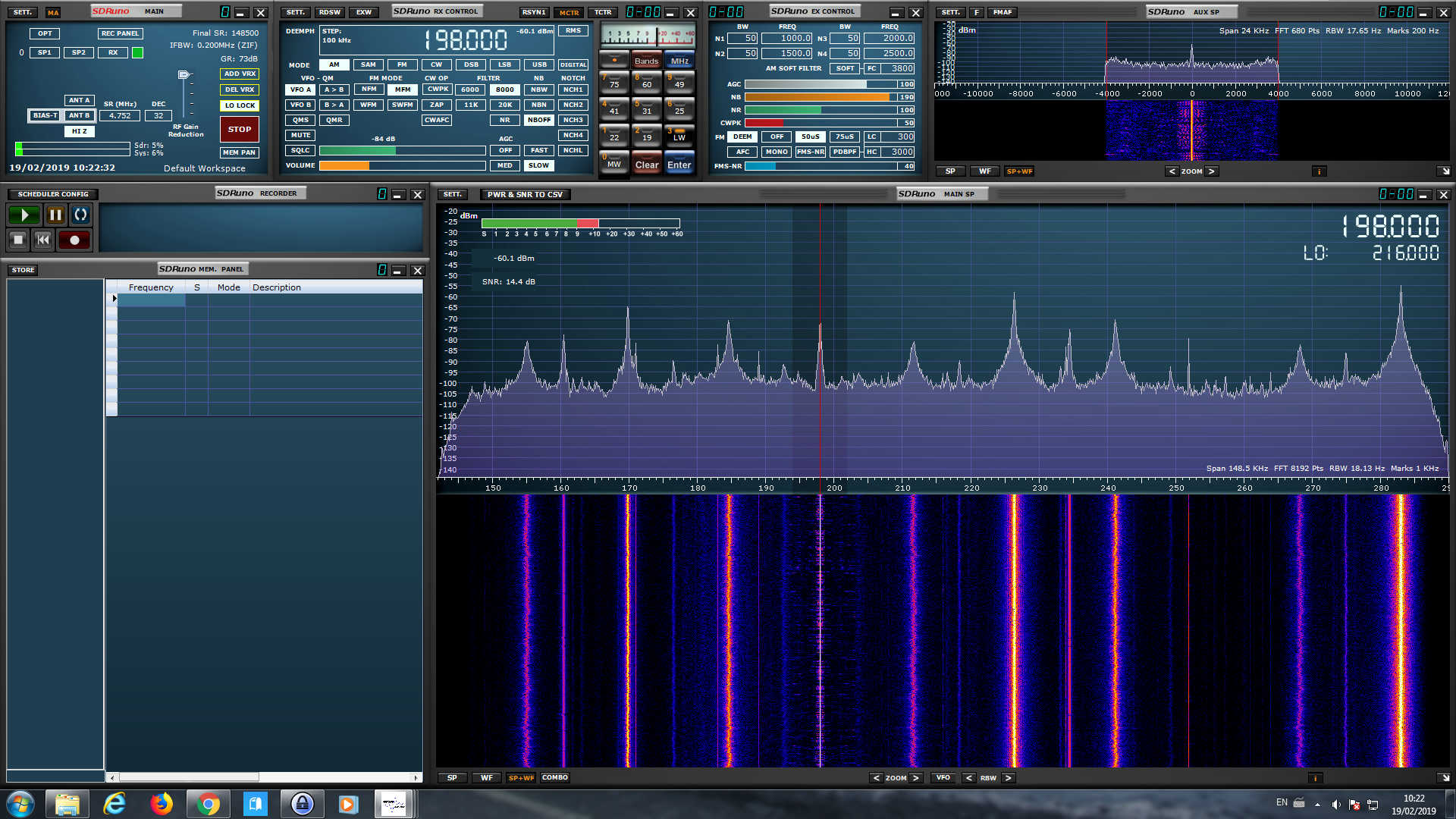The width and height of the screenshot is (1456, 819).
Task: Click the memory panel horizontal scrollbar
Action: click(264, 777)
